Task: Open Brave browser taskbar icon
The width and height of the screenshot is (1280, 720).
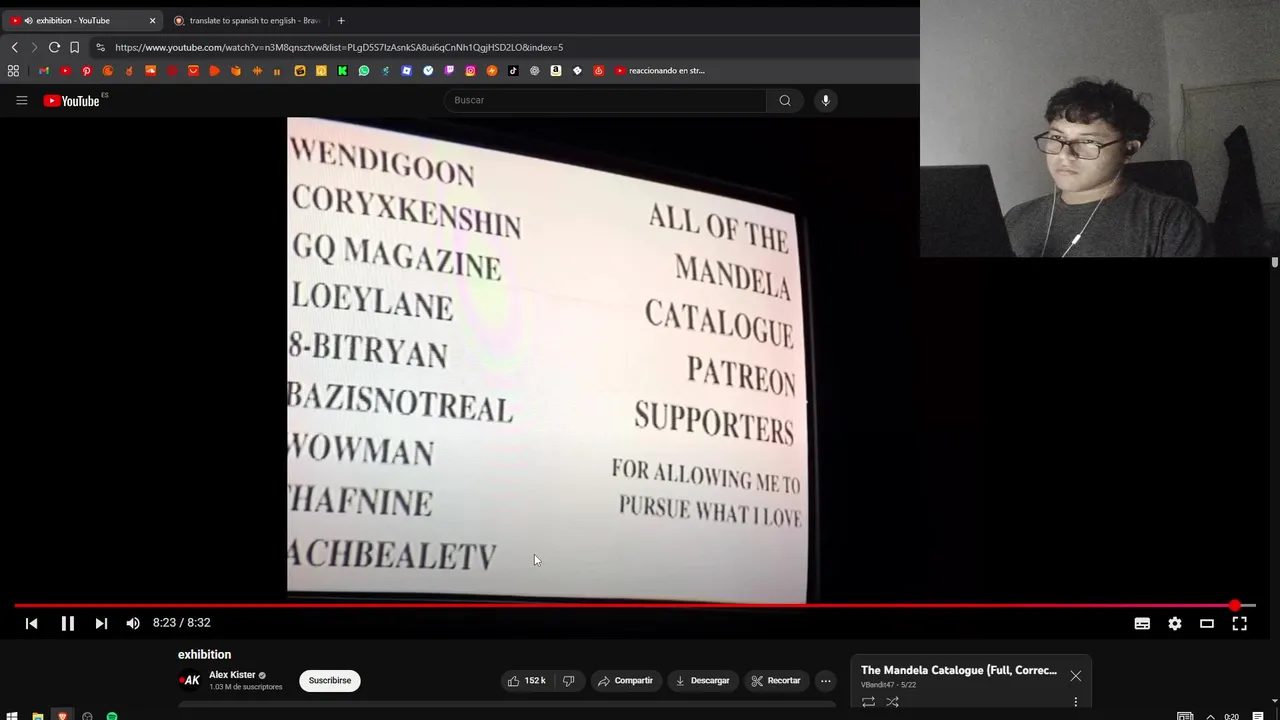Action: (x=62, y=716)
